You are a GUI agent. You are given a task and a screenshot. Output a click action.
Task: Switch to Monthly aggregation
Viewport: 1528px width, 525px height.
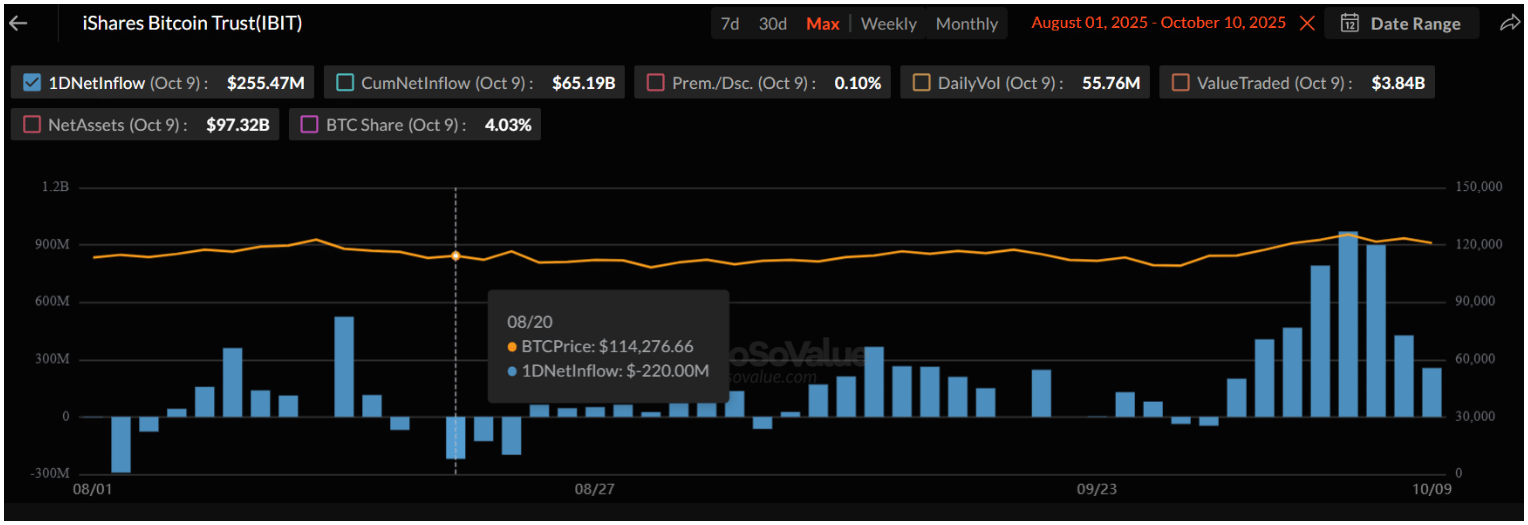966,23
